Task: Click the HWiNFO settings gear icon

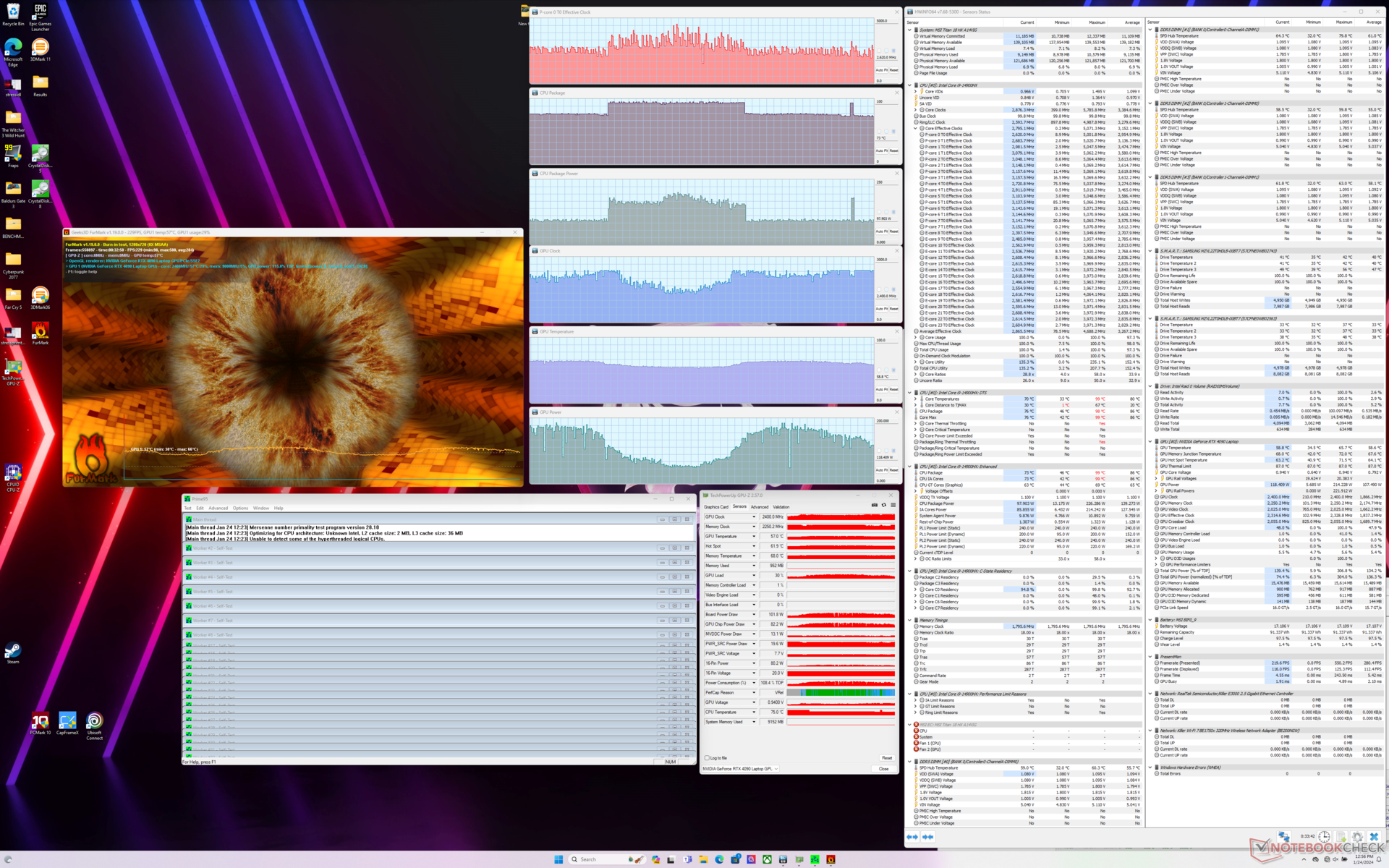Action: click(x=1357, y=836)
